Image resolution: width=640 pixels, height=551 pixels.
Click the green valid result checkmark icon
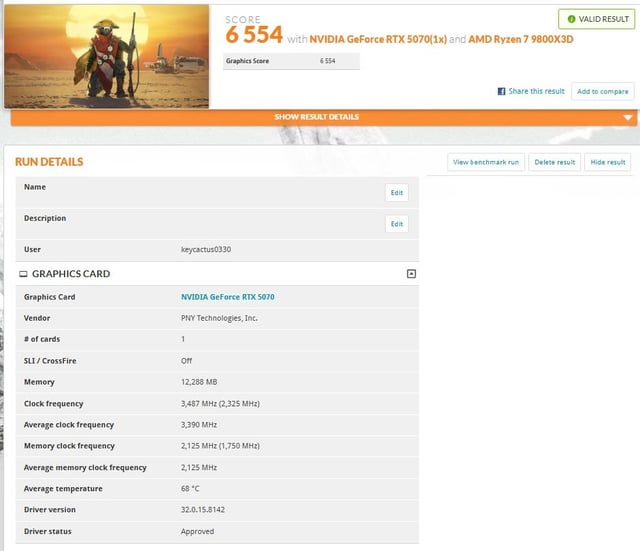[x=570, y=19]
